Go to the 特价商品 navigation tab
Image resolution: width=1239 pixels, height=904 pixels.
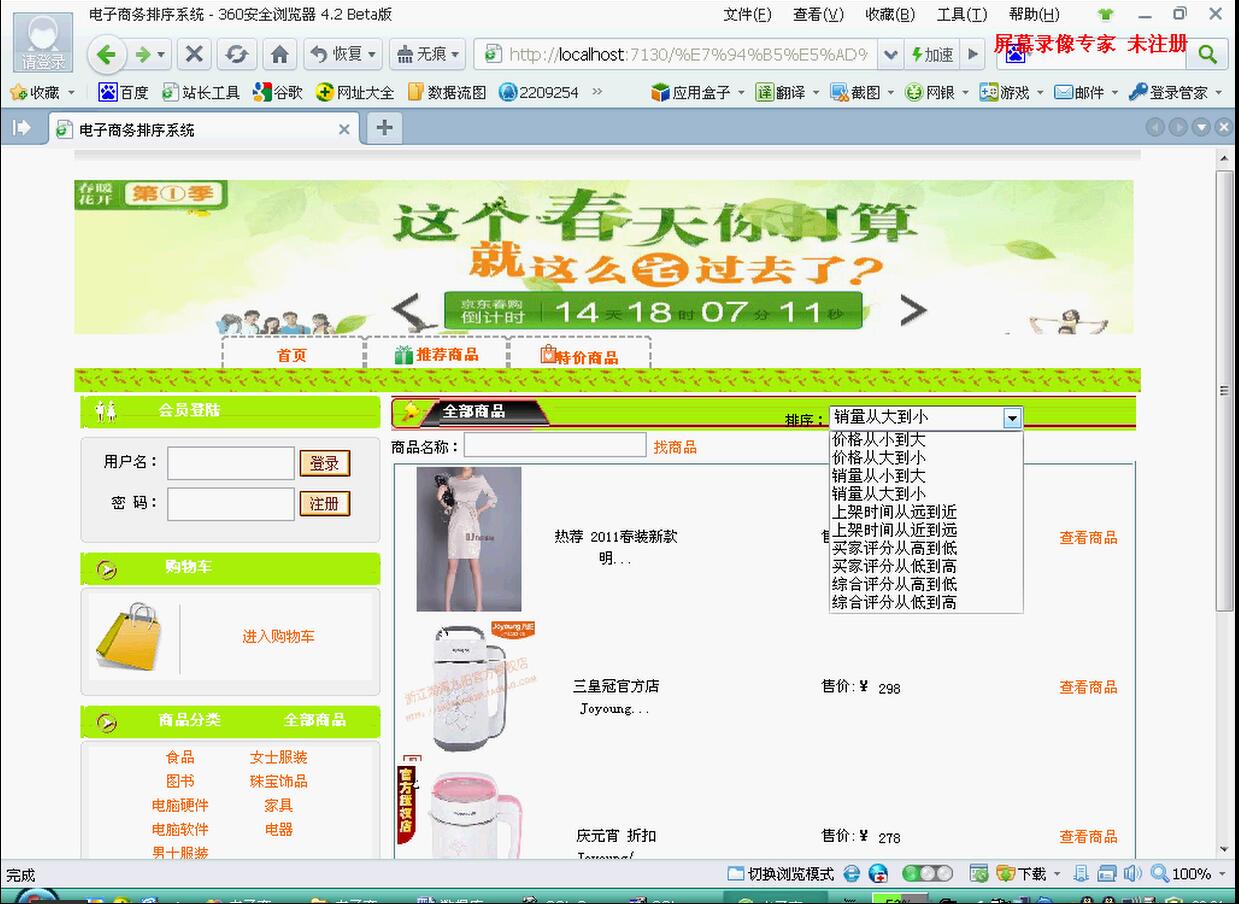tap(579, 356)
